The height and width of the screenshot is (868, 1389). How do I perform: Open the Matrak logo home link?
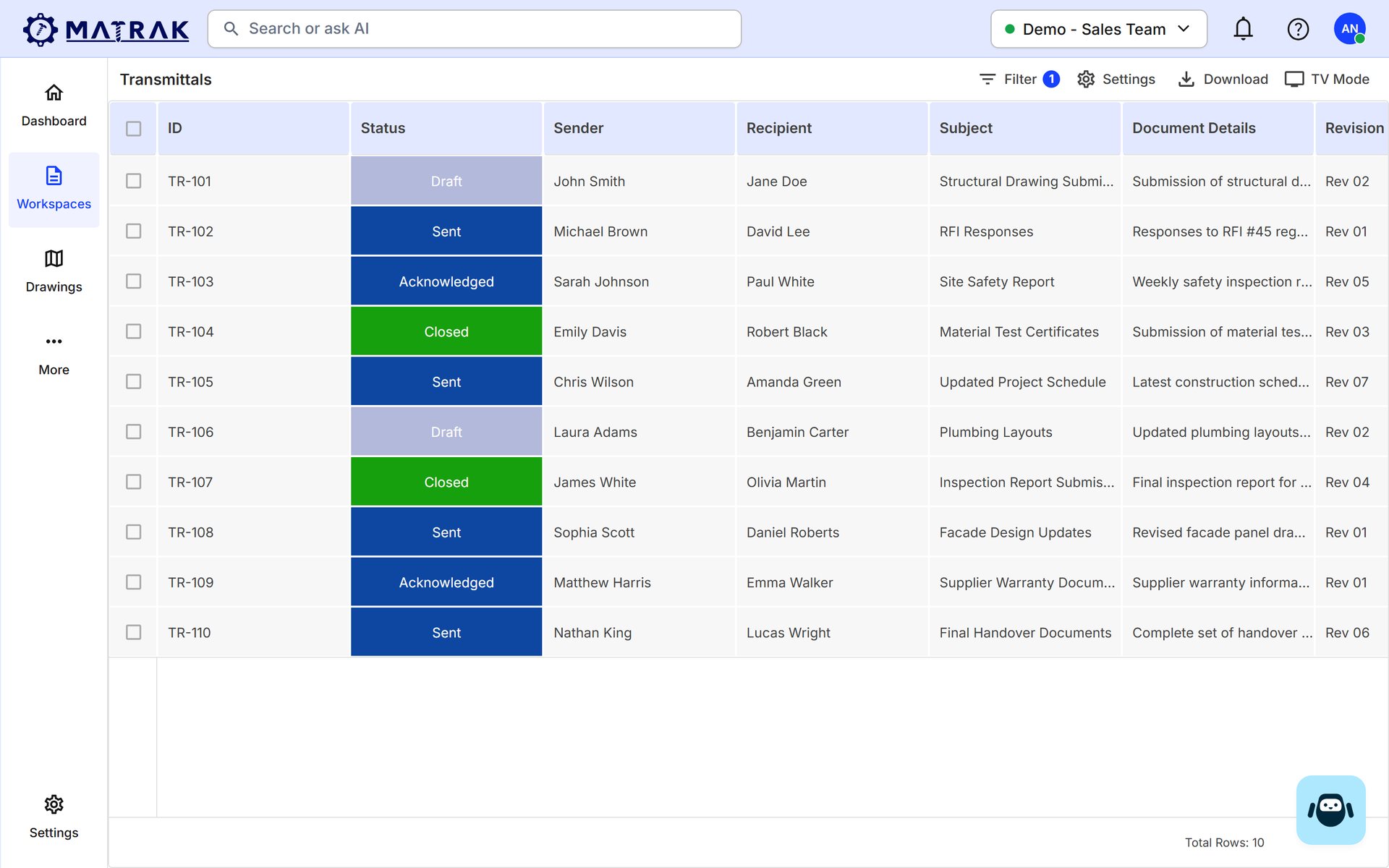pyautogui.click(x=106, y=29)
